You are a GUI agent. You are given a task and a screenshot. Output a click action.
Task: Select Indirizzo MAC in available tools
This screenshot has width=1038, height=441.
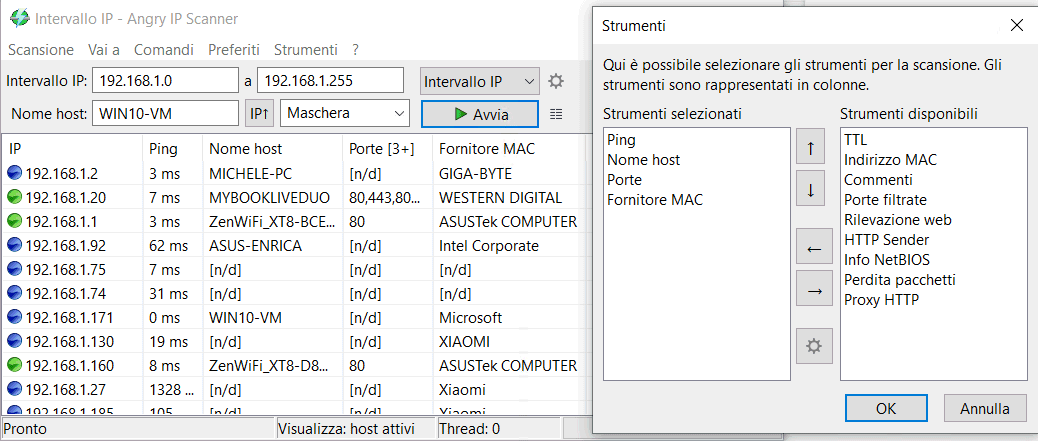tap(890, 160)
